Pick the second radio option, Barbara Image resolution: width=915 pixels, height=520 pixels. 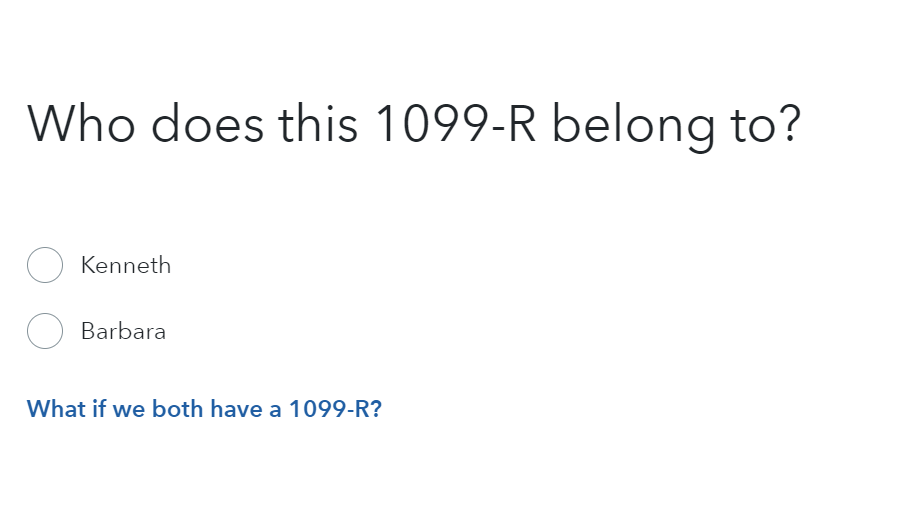pos(45,331)
